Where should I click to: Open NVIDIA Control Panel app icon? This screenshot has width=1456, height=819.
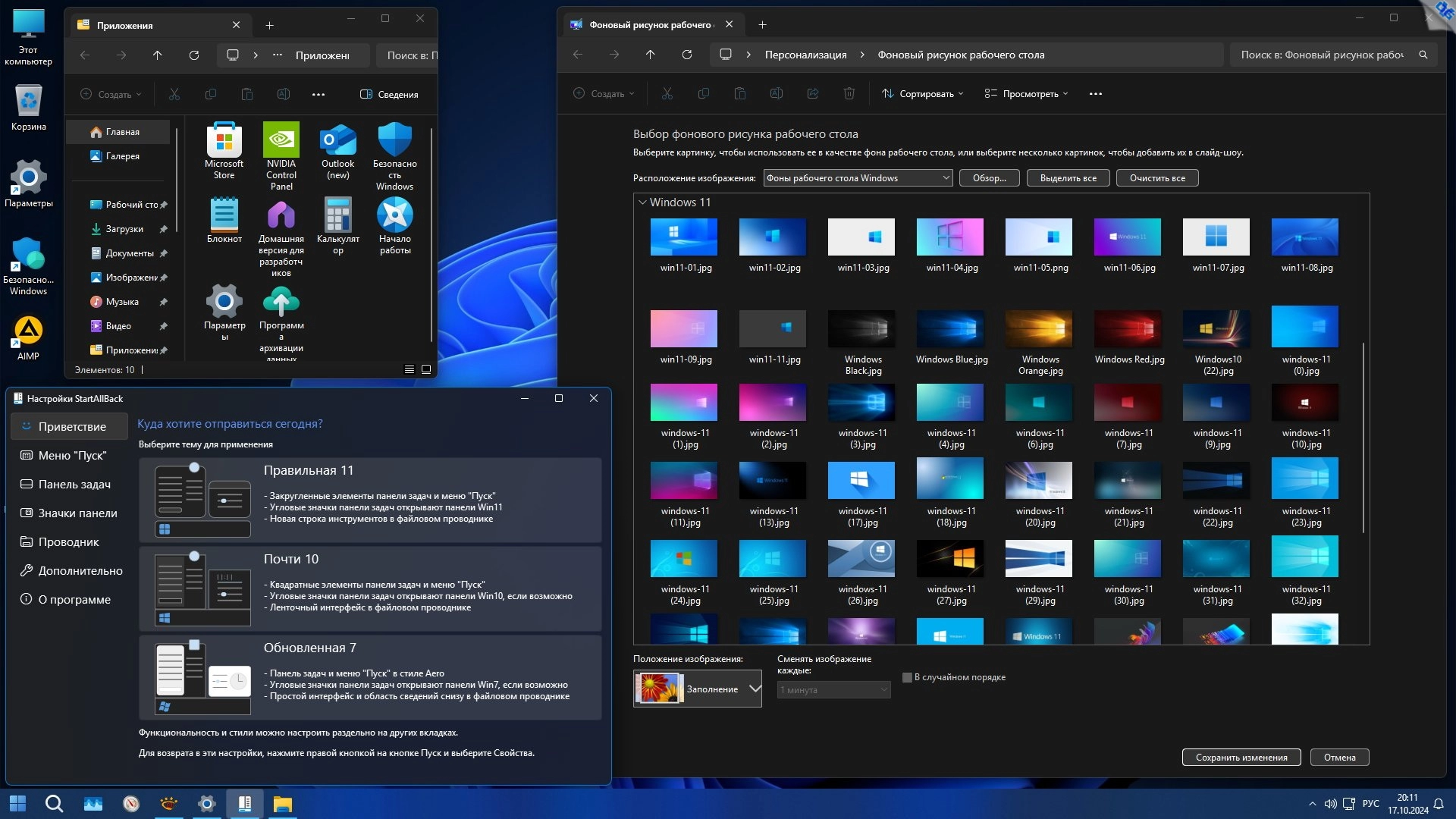(x=281, y=141)
